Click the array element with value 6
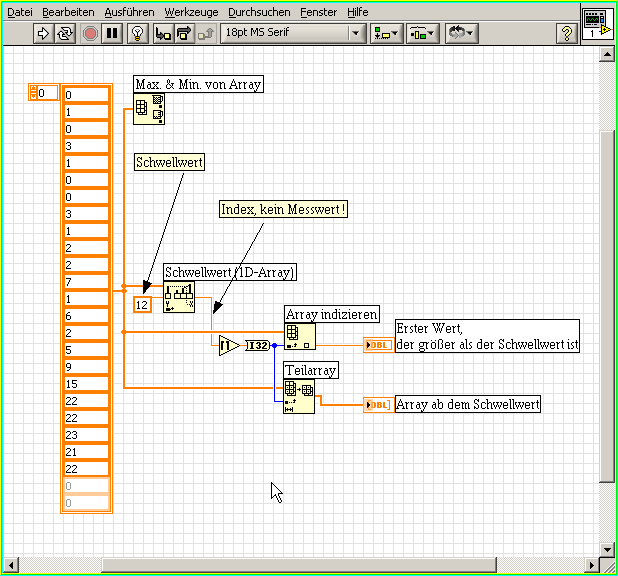Viewport: 618px width, 576px height. [x=86, y=316]
